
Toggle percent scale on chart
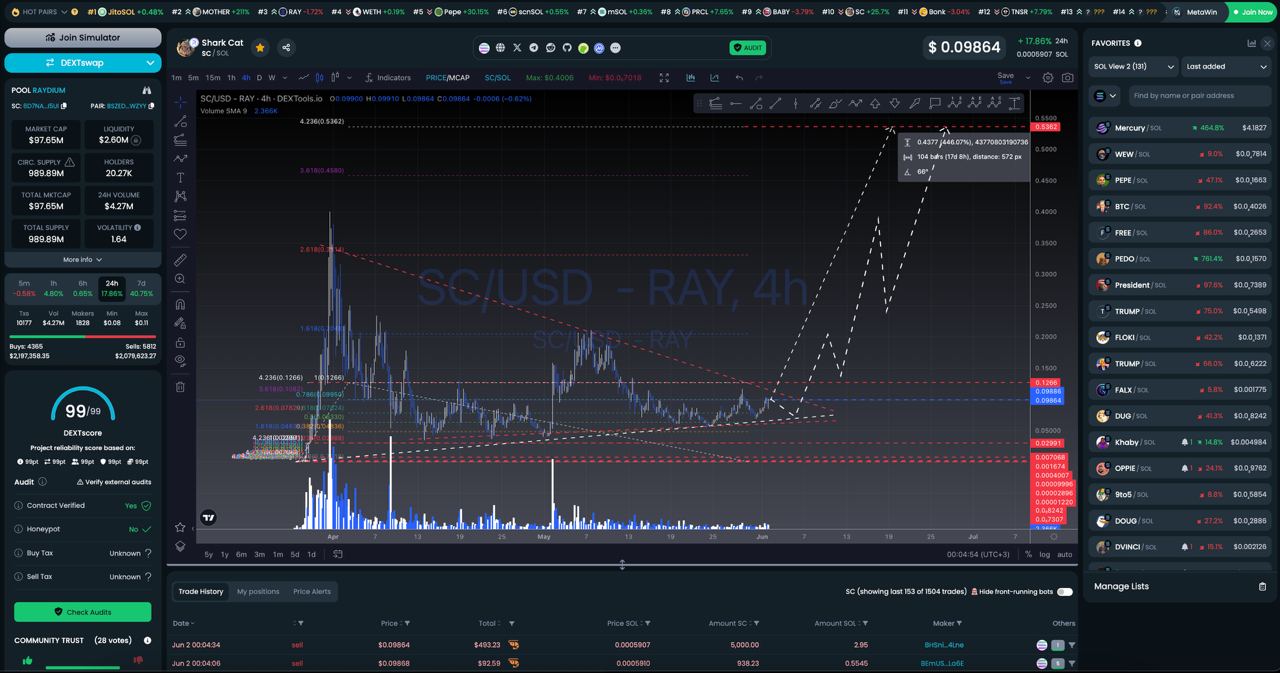click(1027, 554)
